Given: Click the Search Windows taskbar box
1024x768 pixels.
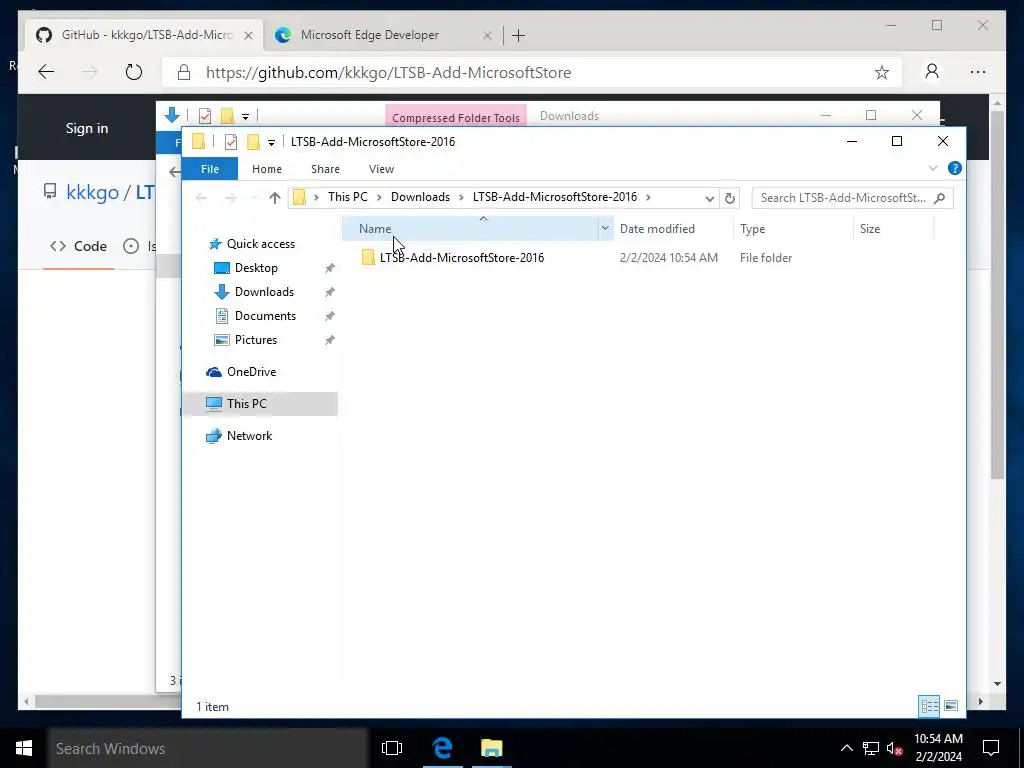Looking at the screenshot, I should [x=208, y=748].
